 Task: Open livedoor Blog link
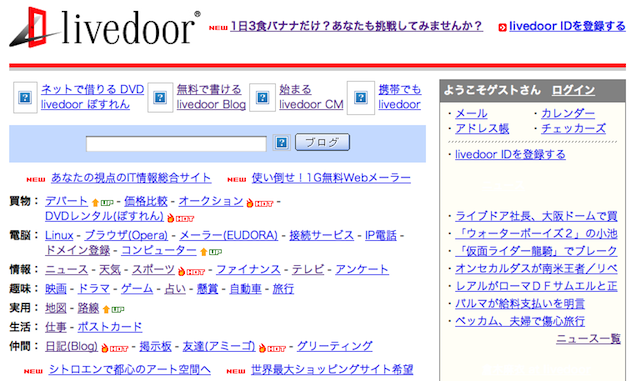211,104
